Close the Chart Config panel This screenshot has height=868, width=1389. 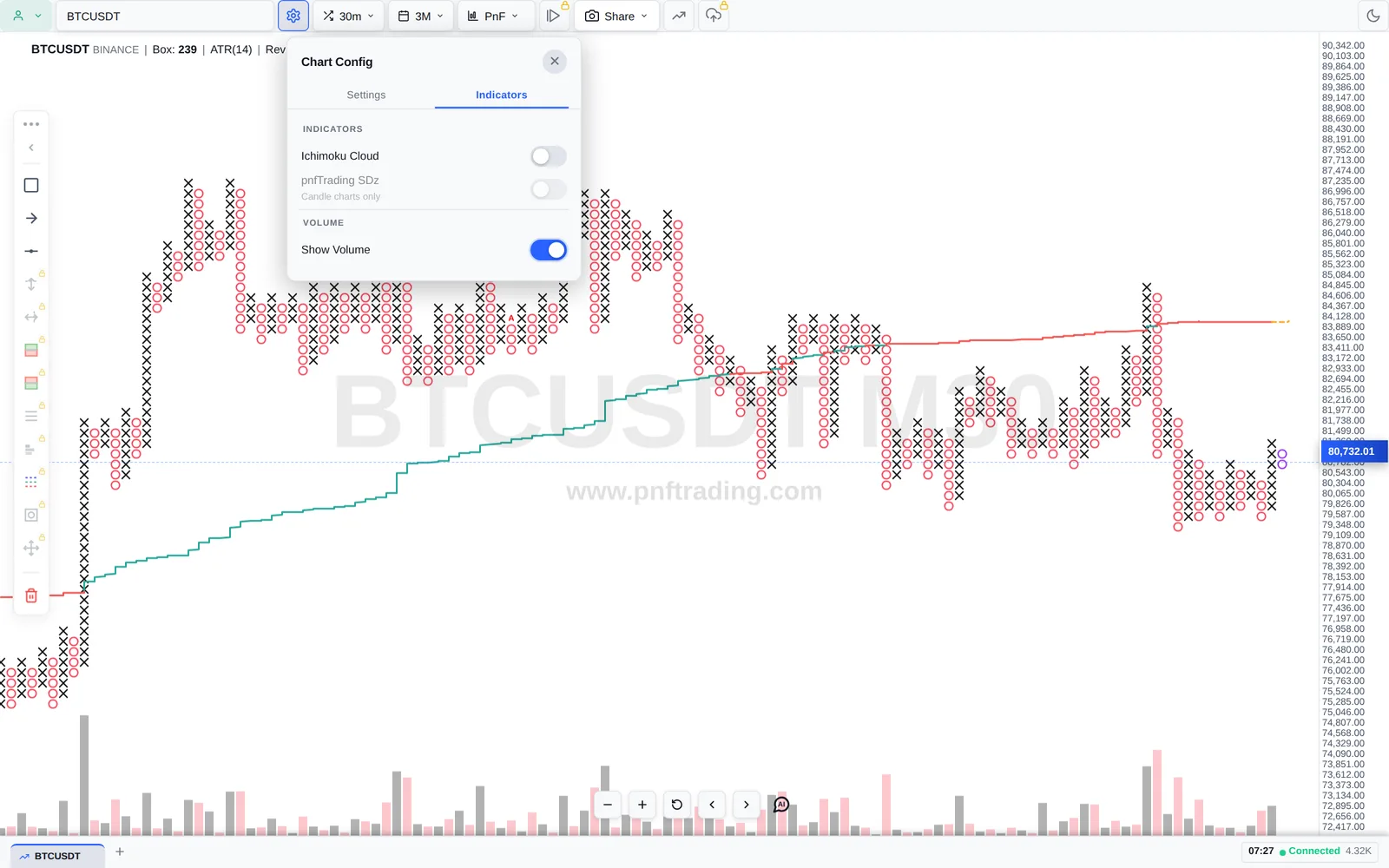click(555, 62)
